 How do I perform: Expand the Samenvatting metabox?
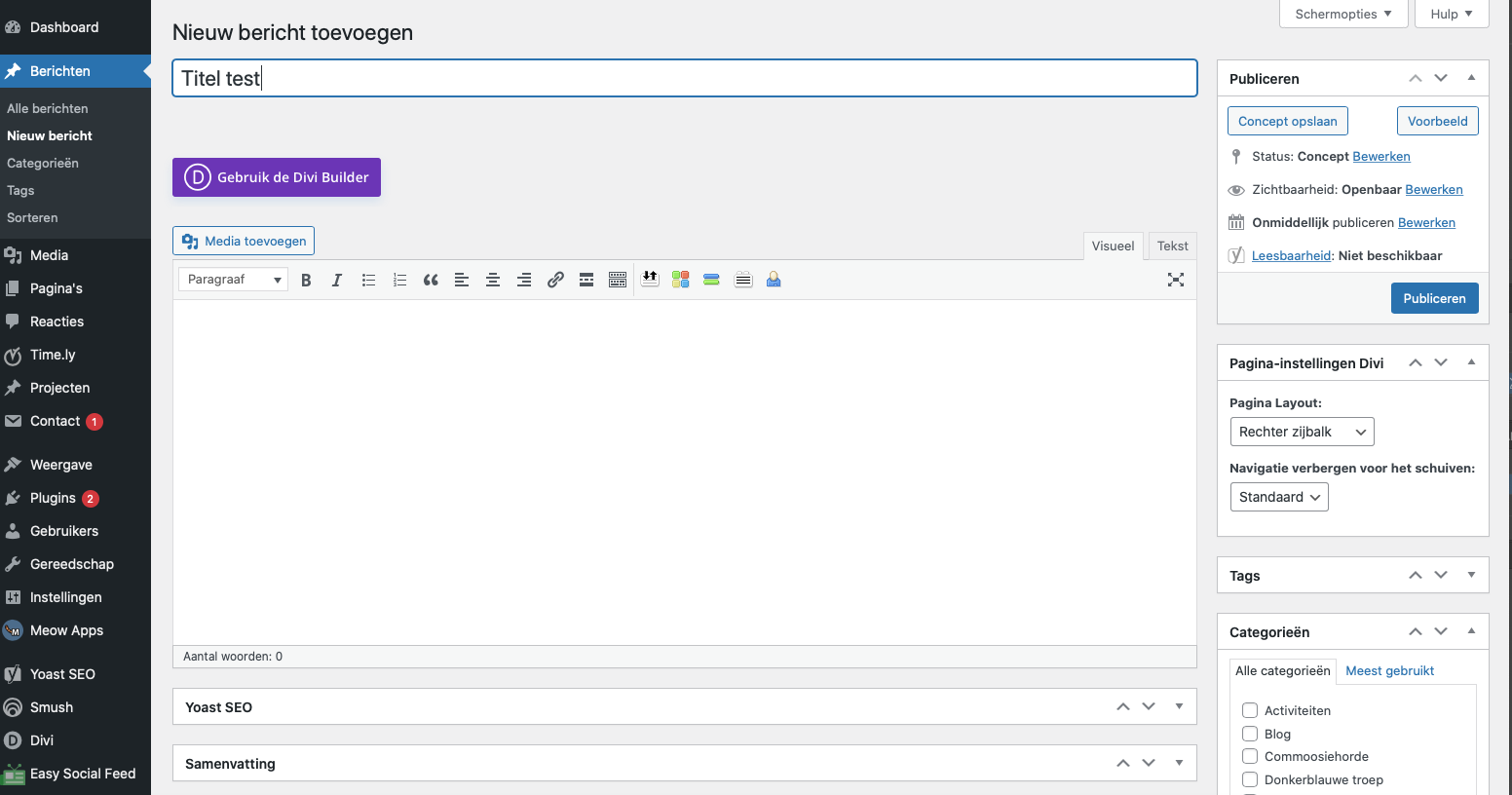1179,763
